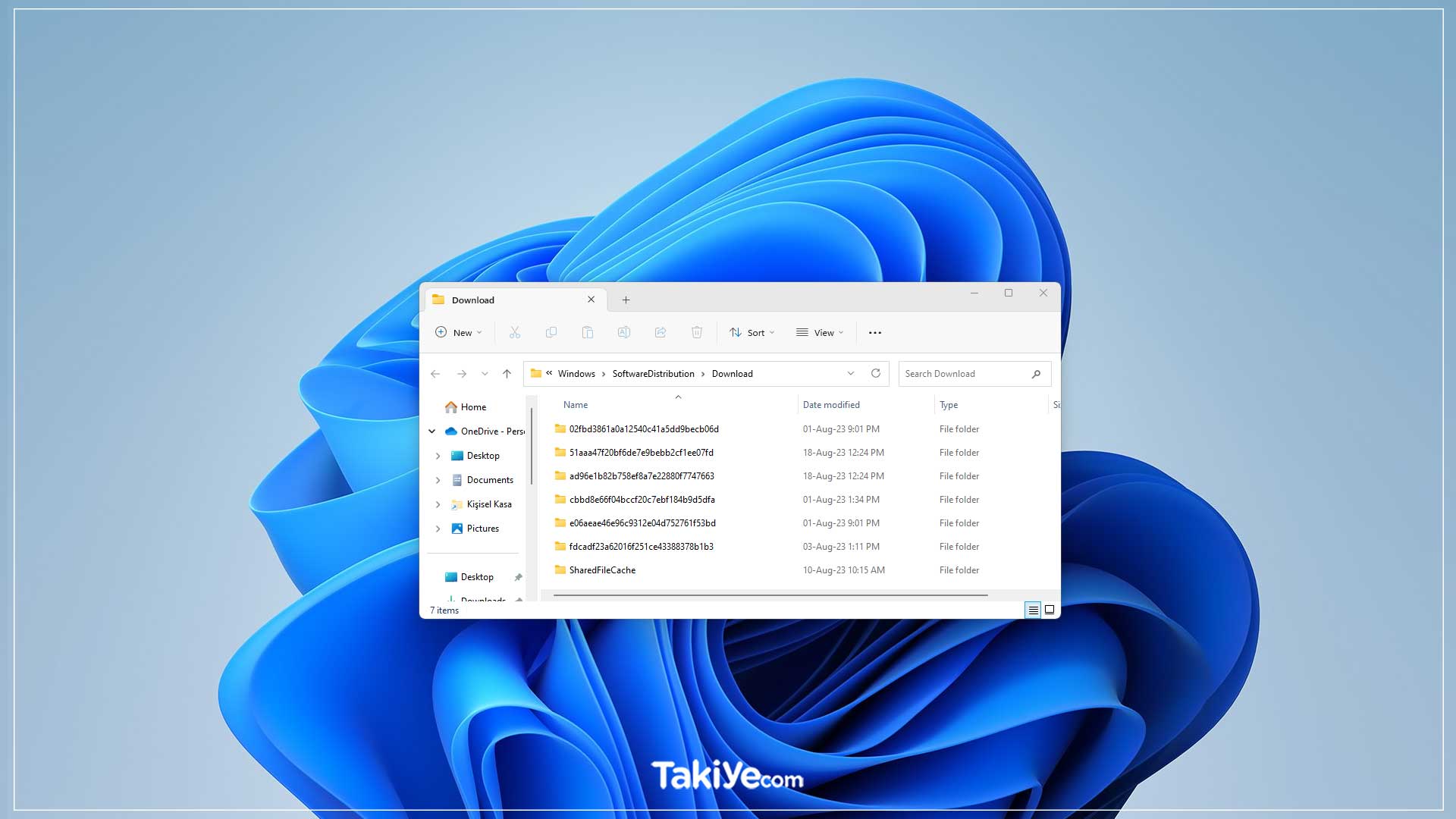Go forward with the right arrow

point(461,374)
